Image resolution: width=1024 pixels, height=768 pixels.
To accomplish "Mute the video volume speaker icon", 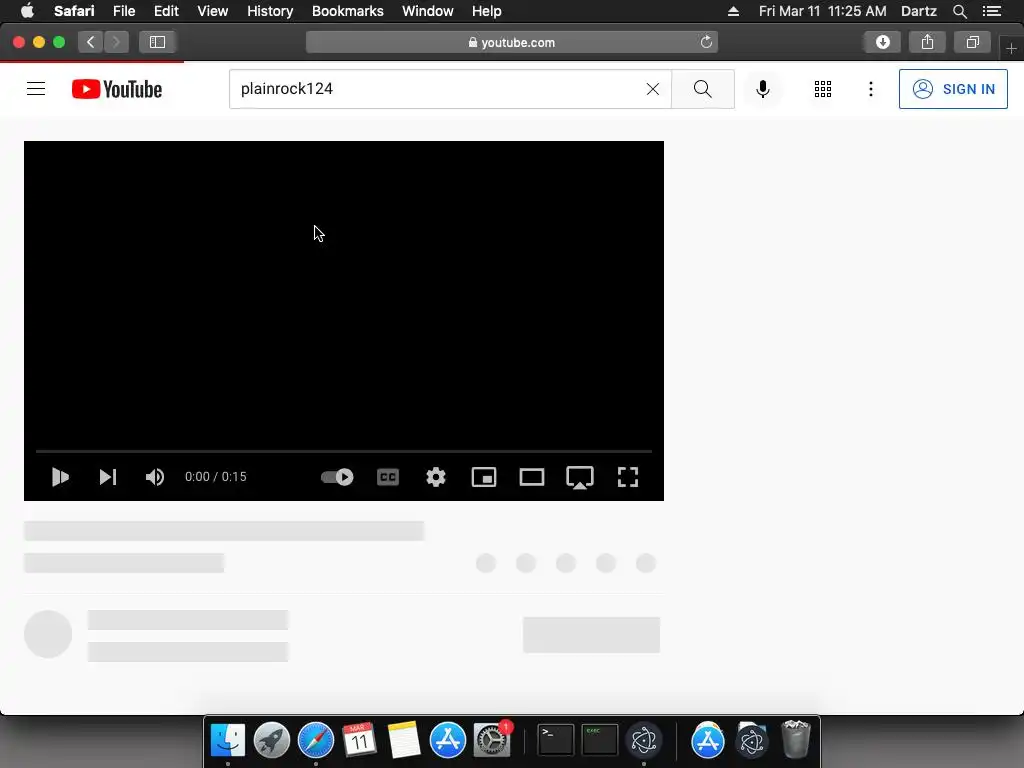I will [155, 477].
